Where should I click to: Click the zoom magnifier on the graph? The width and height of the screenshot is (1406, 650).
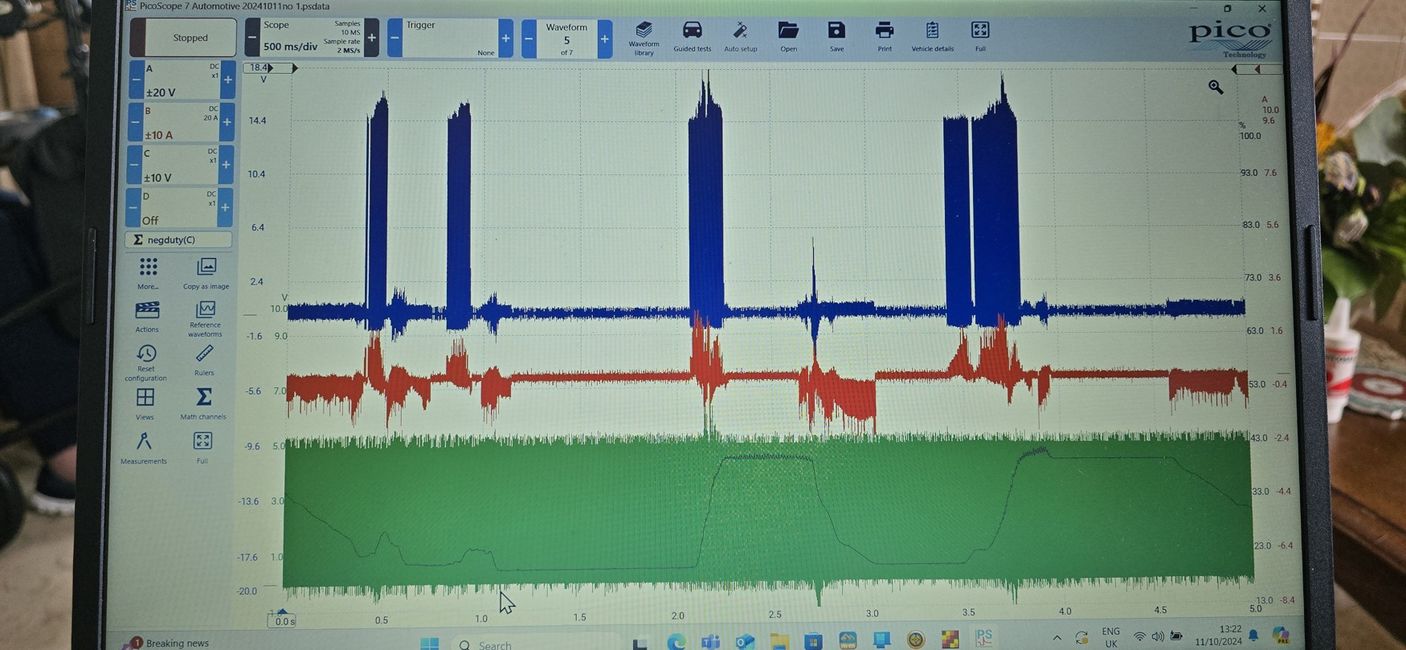pyautogui.click(x=1216, y=87)
